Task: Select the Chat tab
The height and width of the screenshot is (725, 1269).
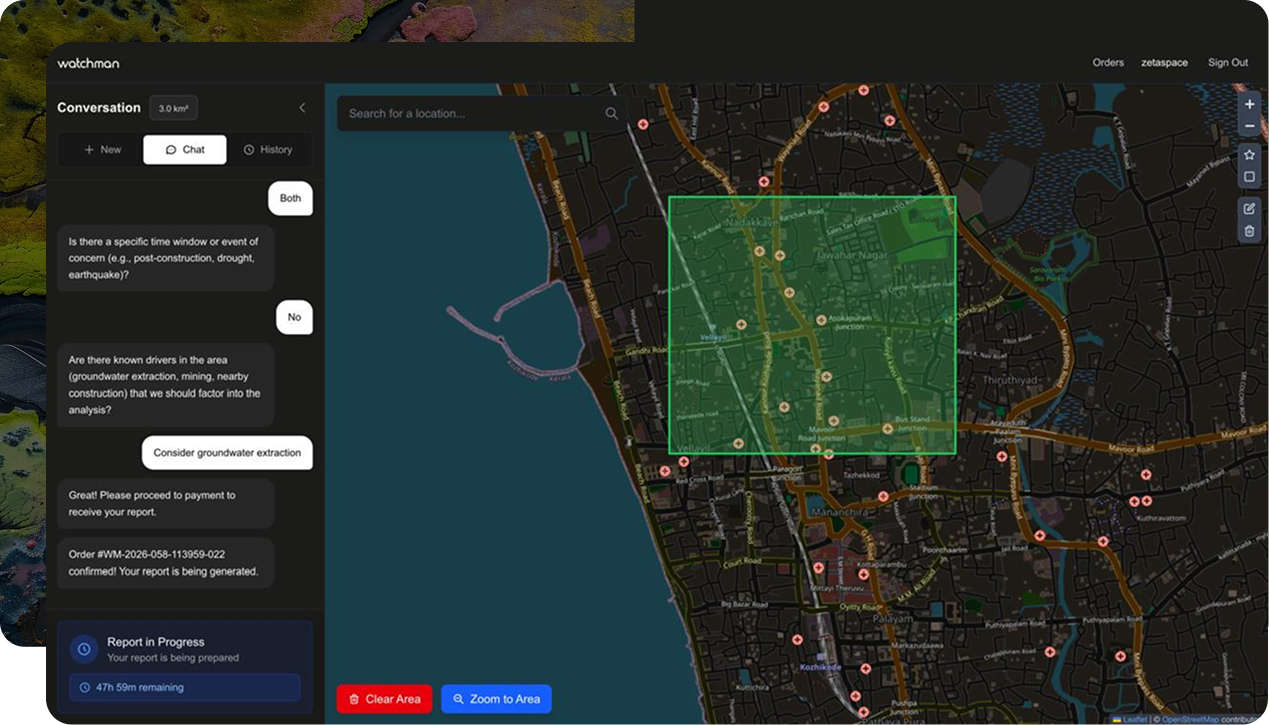Action: [184, 149]
